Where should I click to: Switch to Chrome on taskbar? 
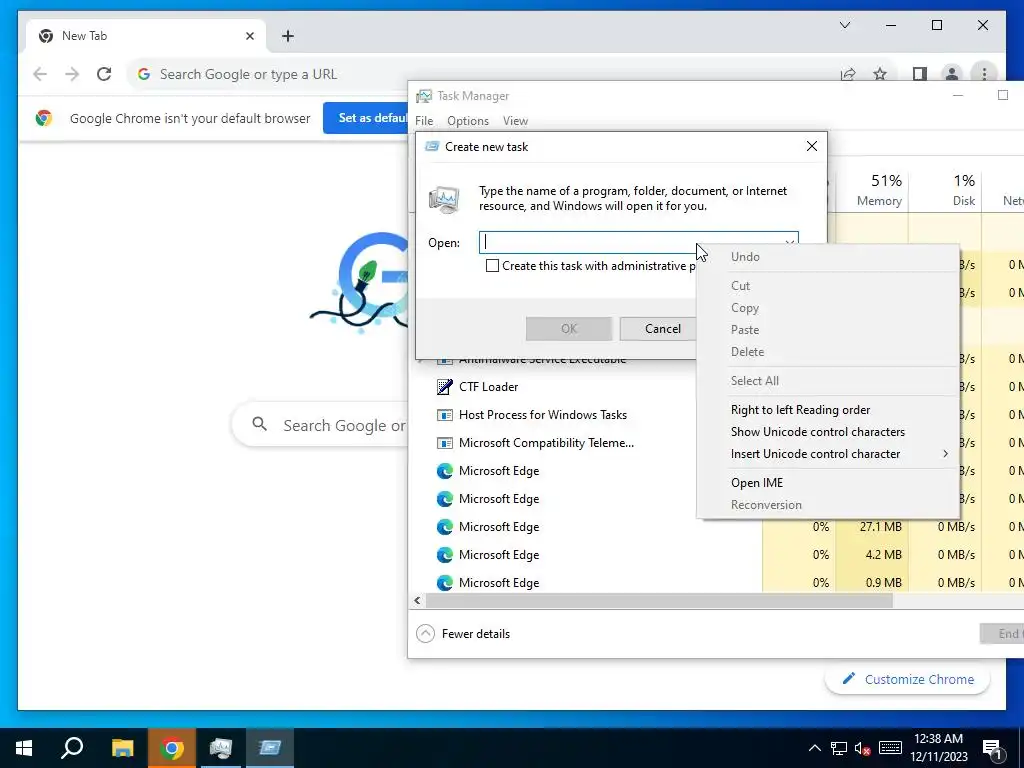coord(172,748)
